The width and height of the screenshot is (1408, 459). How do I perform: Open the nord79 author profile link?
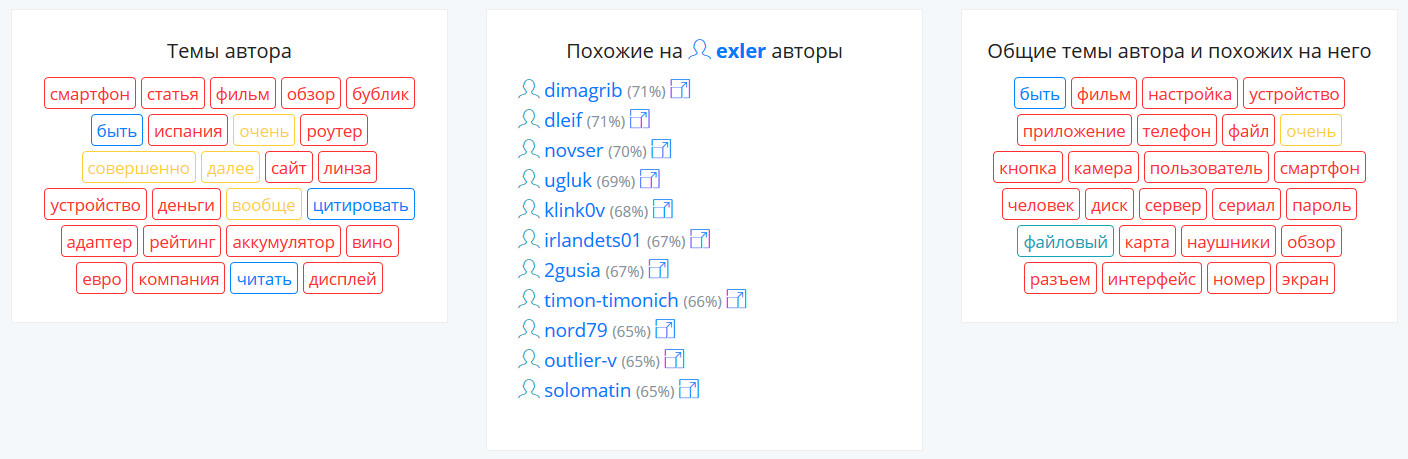click(576, 330)
